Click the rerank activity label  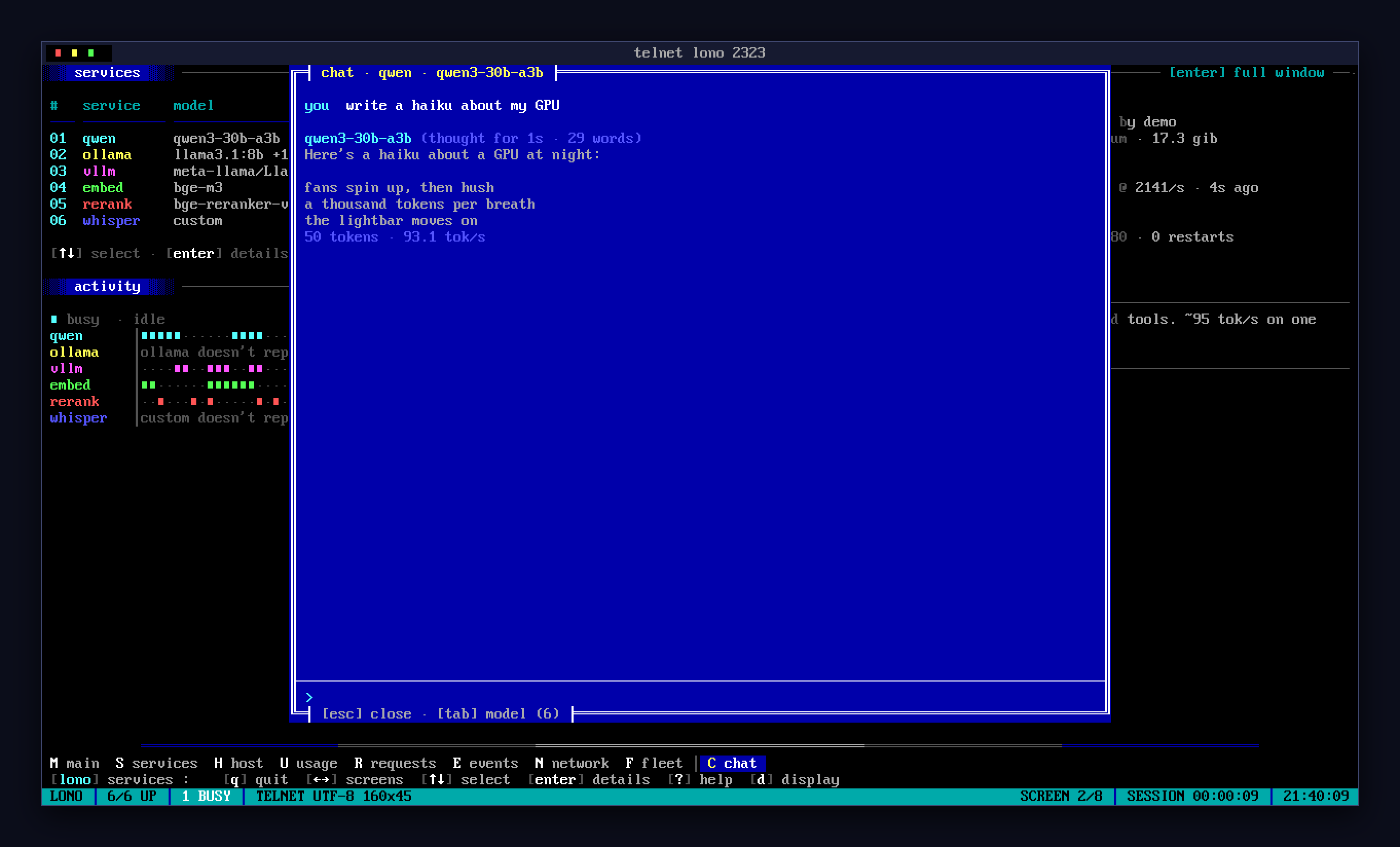coord(75,401)
